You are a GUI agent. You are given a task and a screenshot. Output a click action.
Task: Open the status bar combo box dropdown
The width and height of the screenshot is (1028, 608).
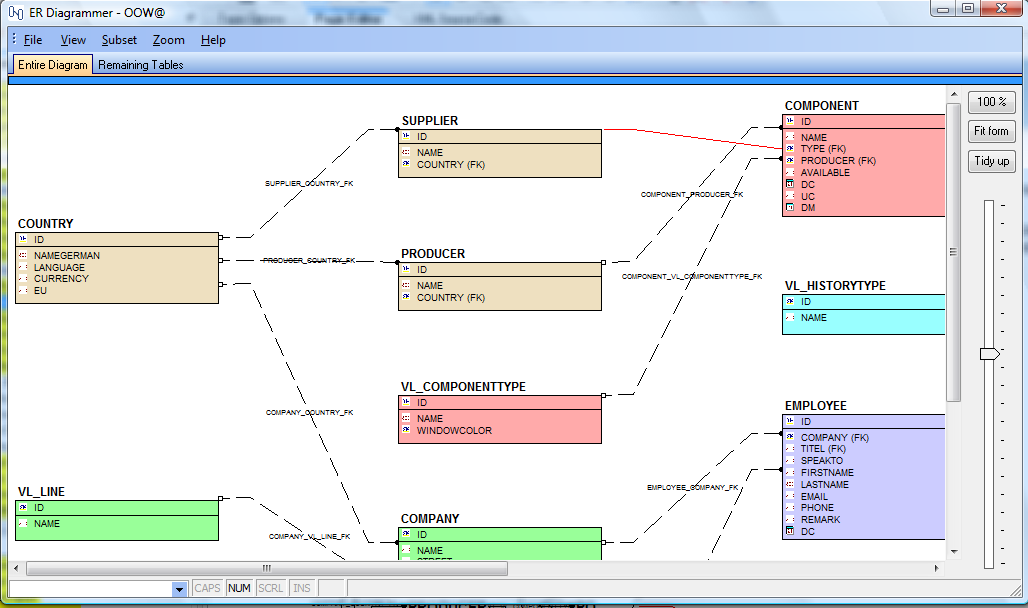coord(179,589)
